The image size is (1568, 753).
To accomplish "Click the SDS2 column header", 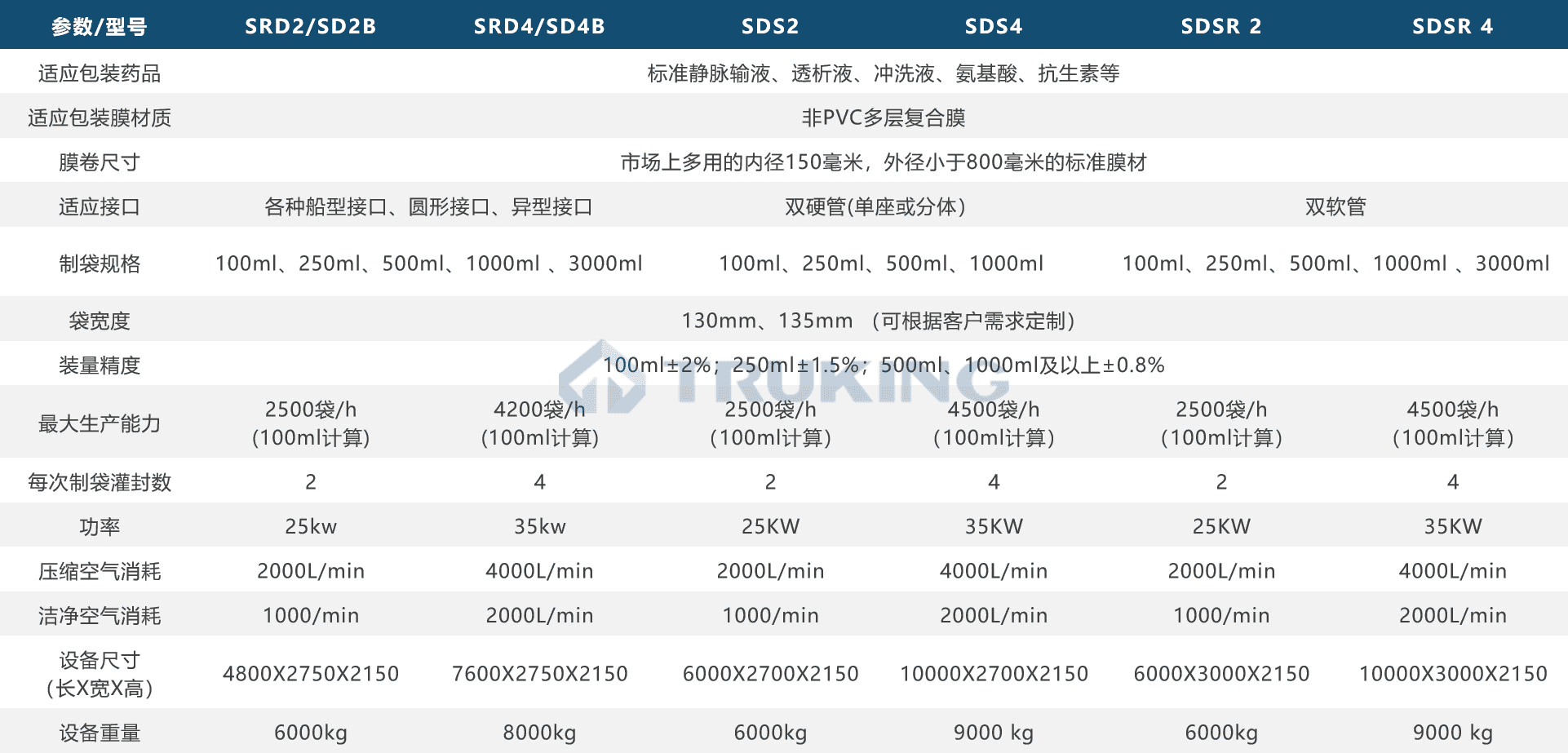I will pyautogui.click(x=770, y=26).
